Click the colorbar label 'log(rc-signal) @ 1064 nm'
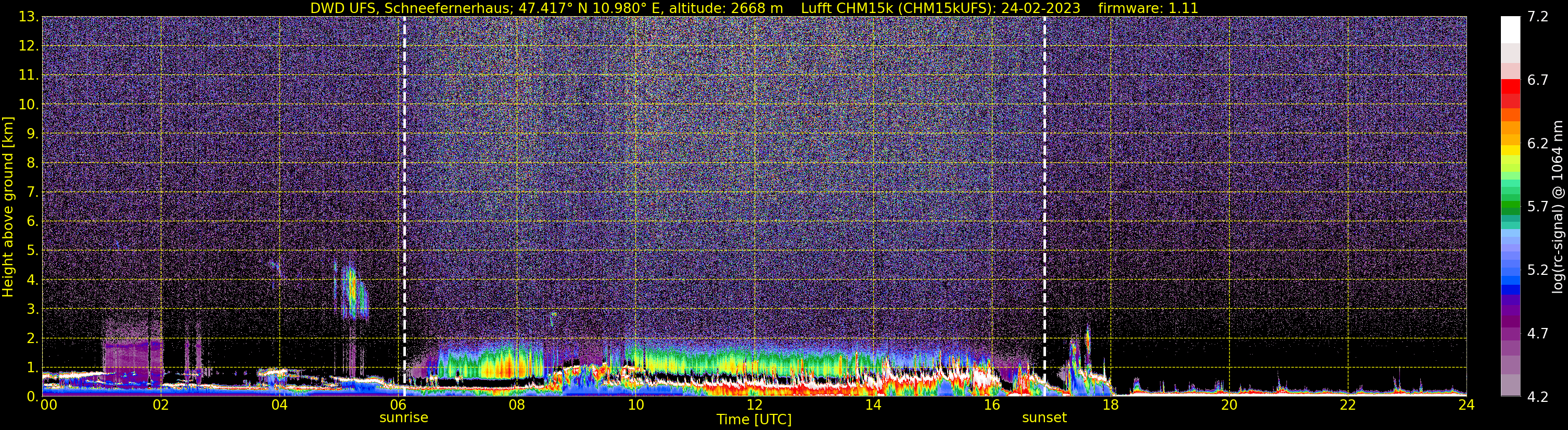Image resolution: width=1568 pixels, height=430 pixels. point(1558,207)
